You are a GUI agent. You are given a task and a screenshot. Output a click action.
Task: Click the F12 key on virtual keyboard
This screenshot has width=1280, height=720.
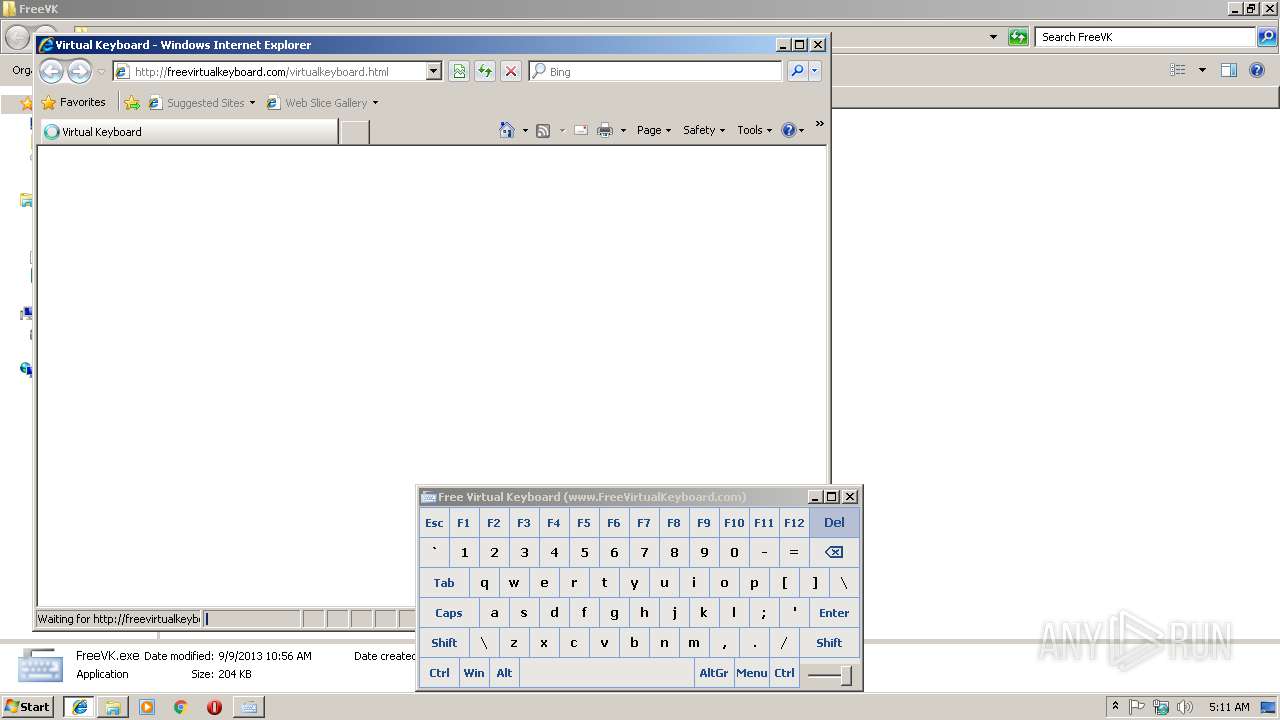pyautogui.click(x=794, y=522)
